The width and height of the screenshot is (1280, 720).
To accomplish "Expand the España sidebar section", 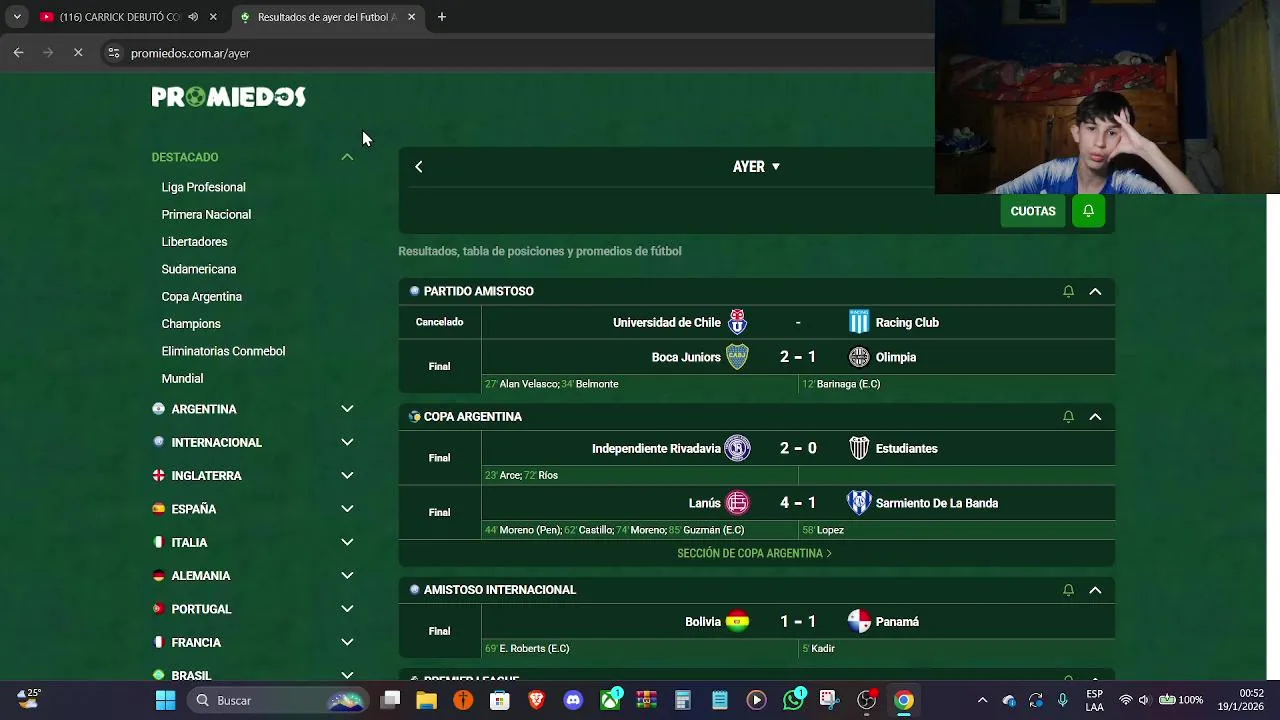I will [x=347, y=509].
